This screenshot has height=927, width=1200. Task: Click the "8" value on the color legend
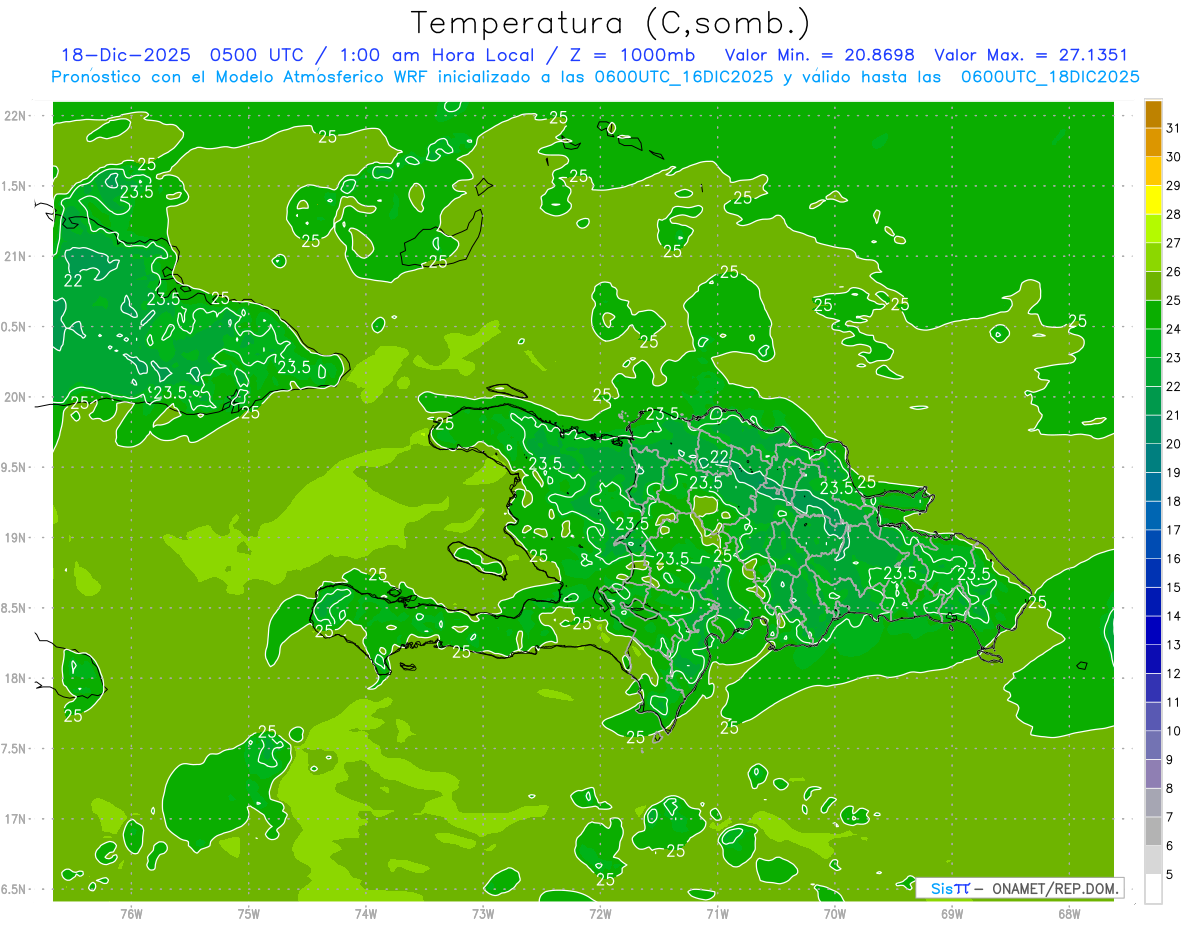pos(1170,789)
